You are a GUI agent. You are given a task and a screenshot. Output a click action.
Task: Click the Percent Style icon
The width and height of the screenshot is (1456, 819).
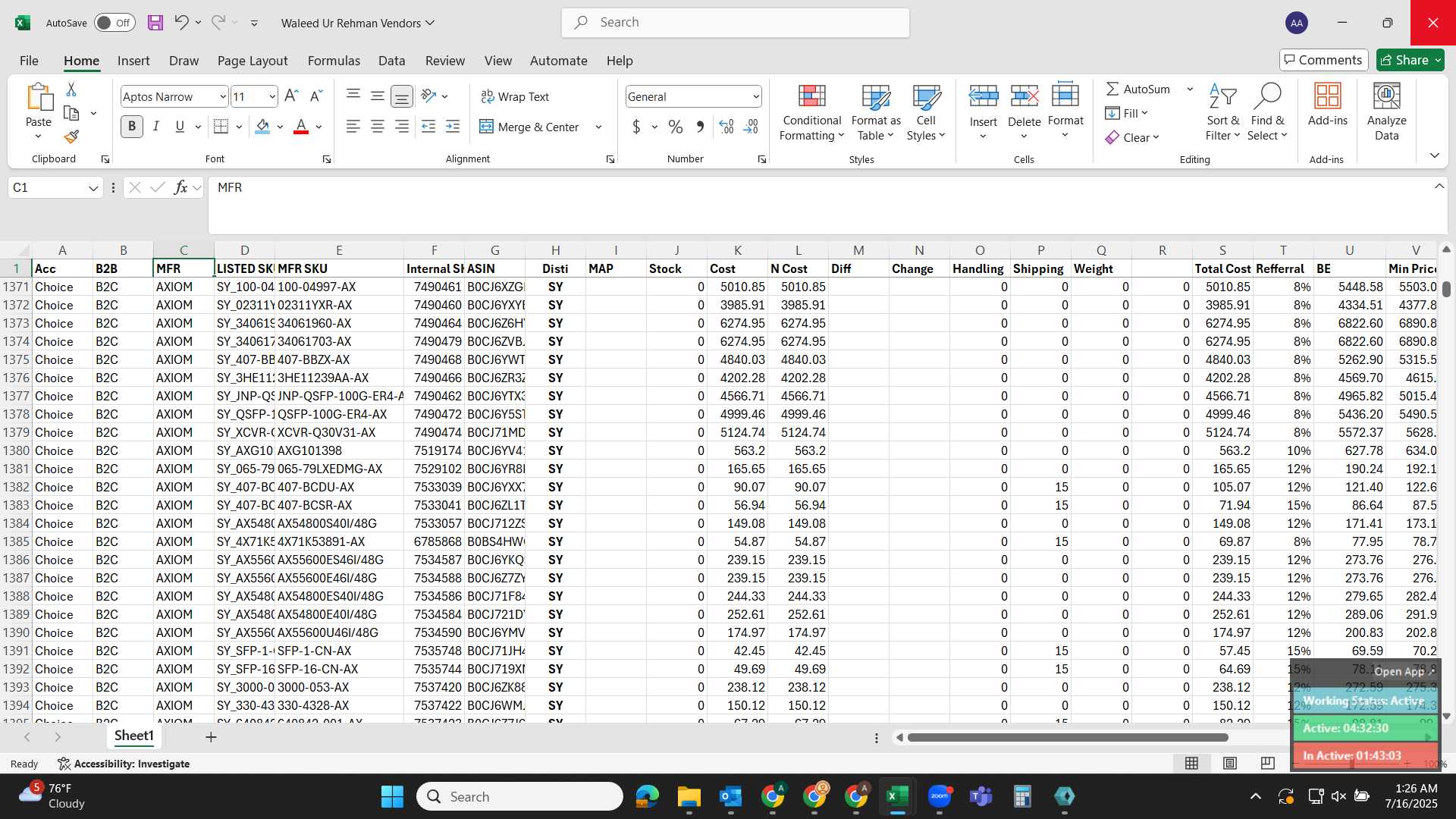click(675, 127)
